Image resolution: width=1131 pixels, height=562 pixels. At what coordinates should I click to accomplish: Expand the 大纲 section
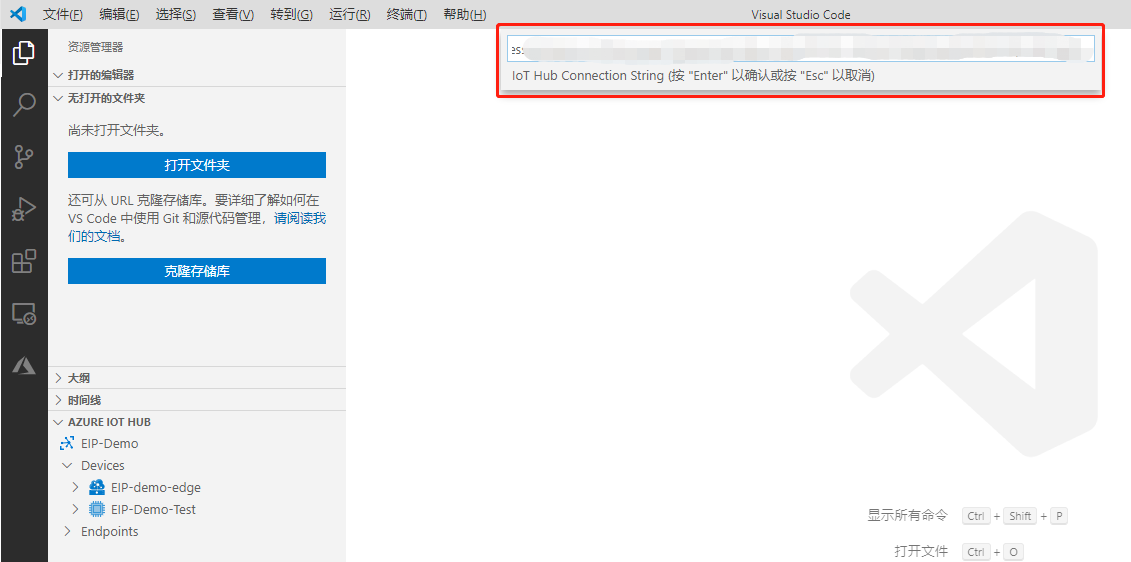tap(197, 377)
